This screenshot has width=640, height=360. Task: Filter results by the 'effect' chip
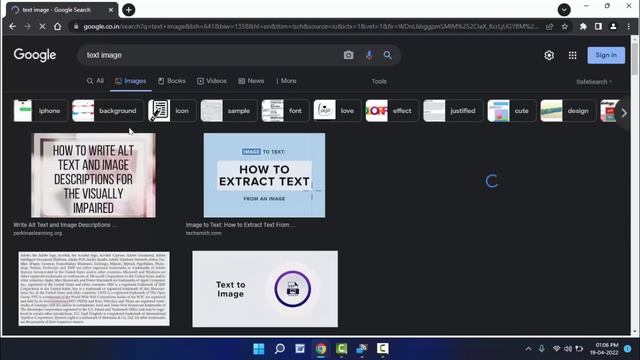(x=392, y=111)
